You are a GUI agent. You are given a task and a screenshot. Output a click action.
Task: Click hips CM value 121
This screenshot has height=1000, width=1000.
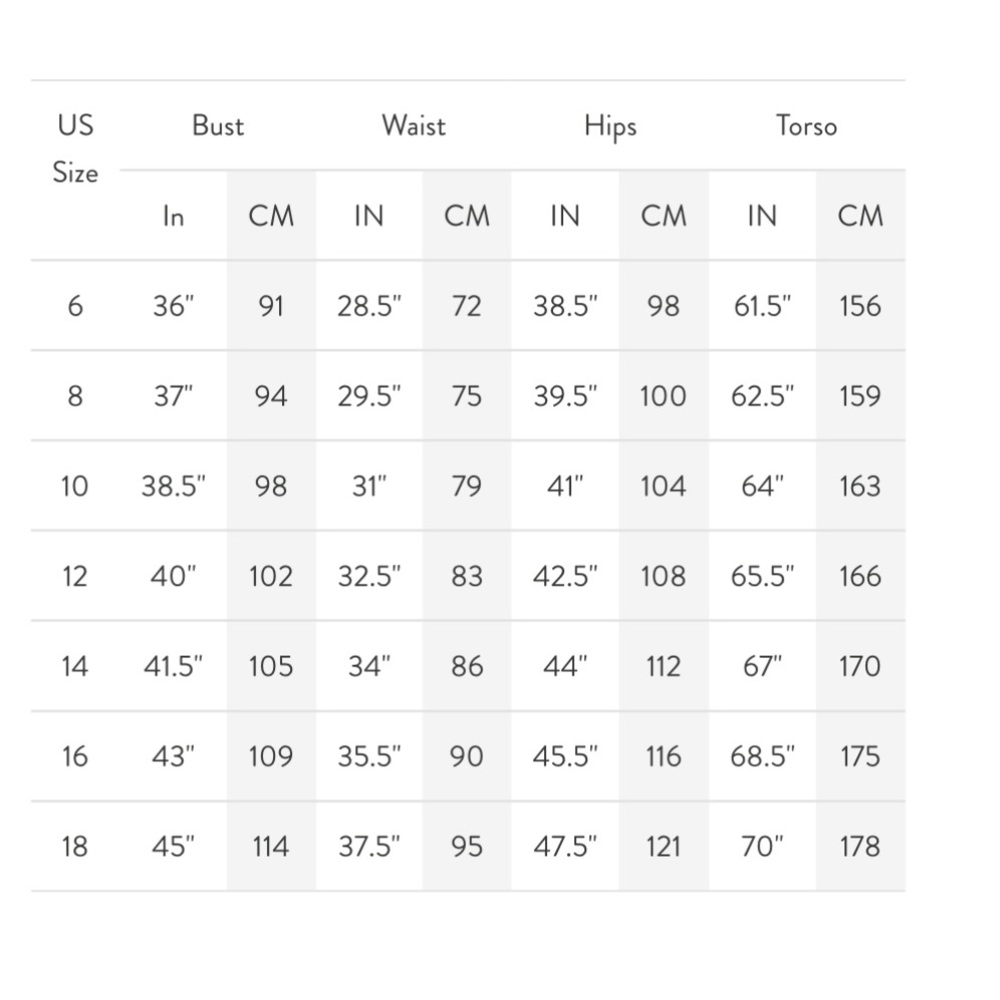click(x=663, y=846)
